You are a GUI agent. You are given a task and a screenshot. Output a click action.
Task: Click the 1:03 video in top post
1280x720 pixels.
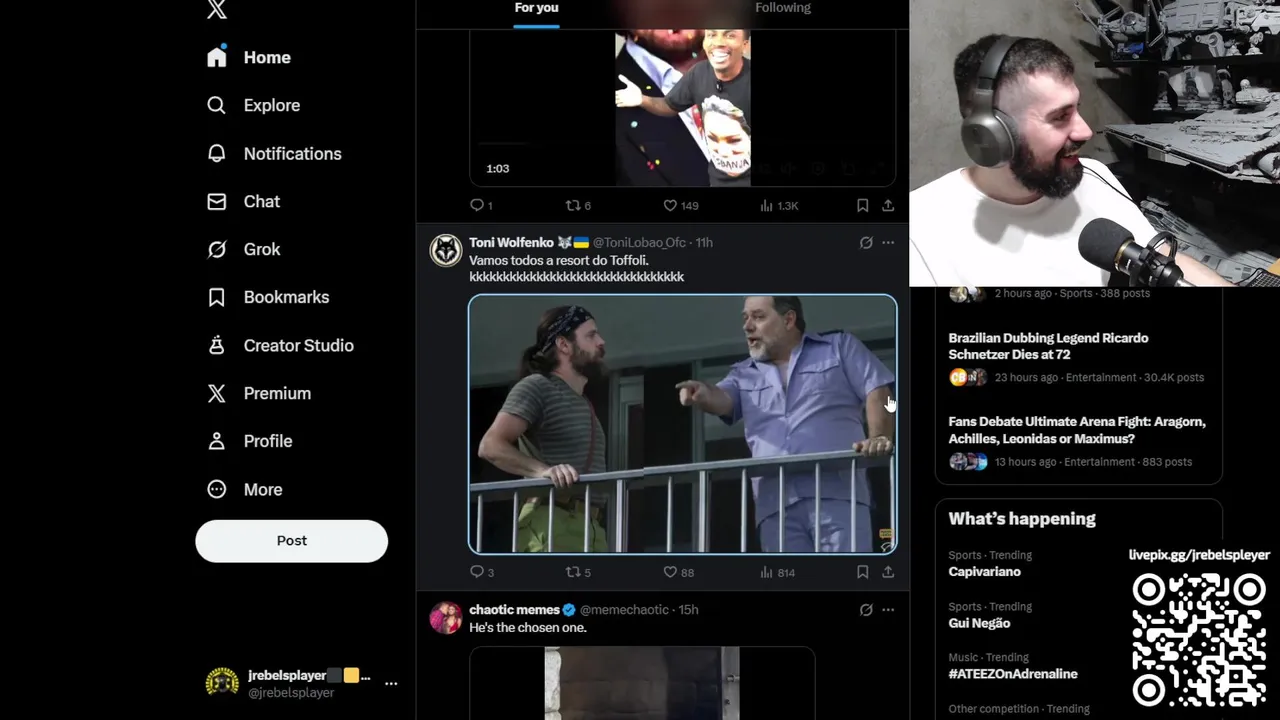tap(683, 108)
